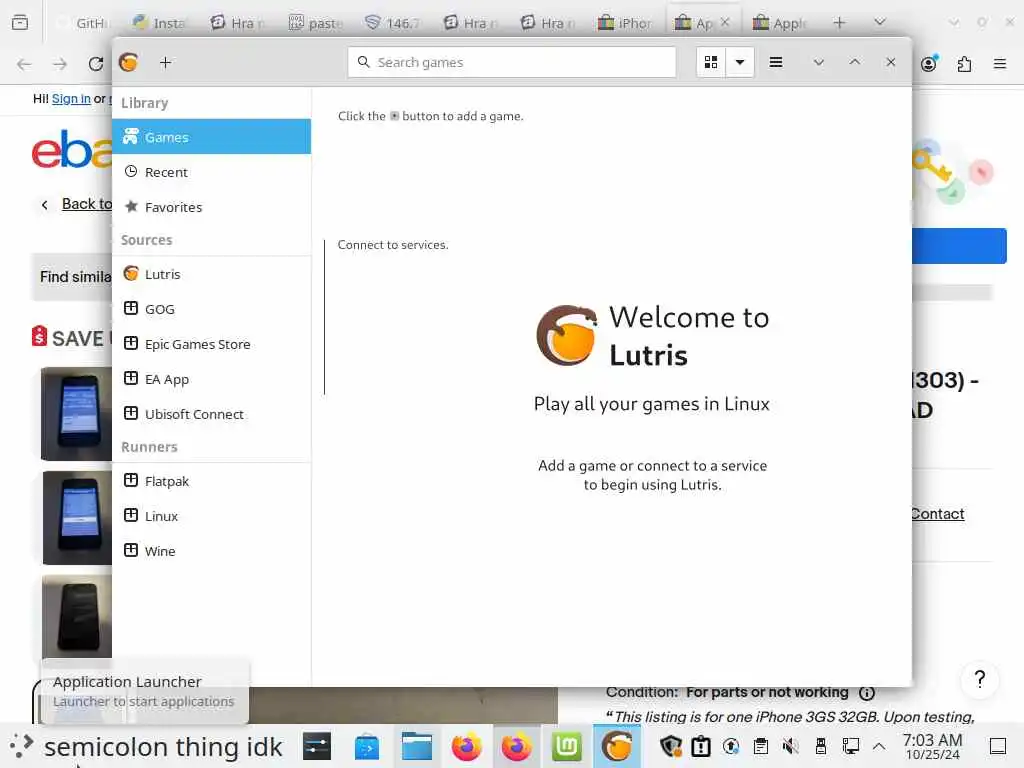Screen dimensions: 1024x768
Task: Click the Back to link on eBay
Action: (87, 204)
